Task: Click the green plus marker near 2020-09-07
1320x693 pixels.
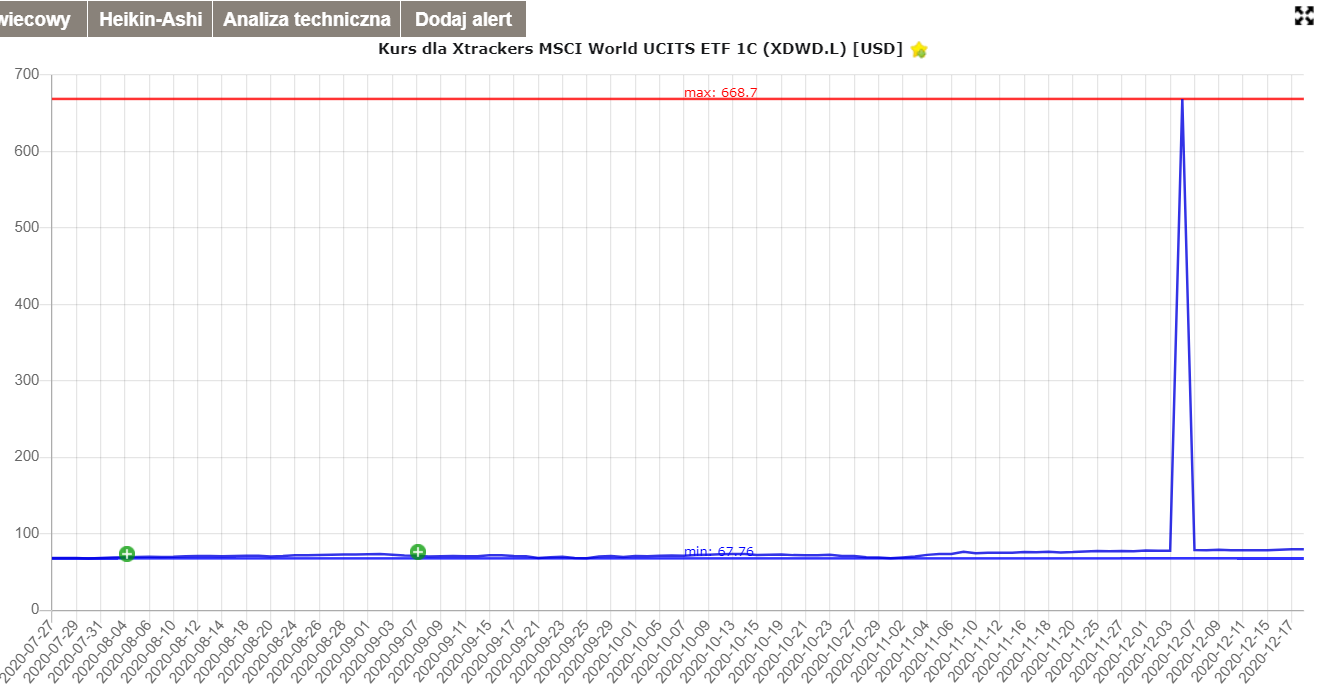Action: coord(418,552)
